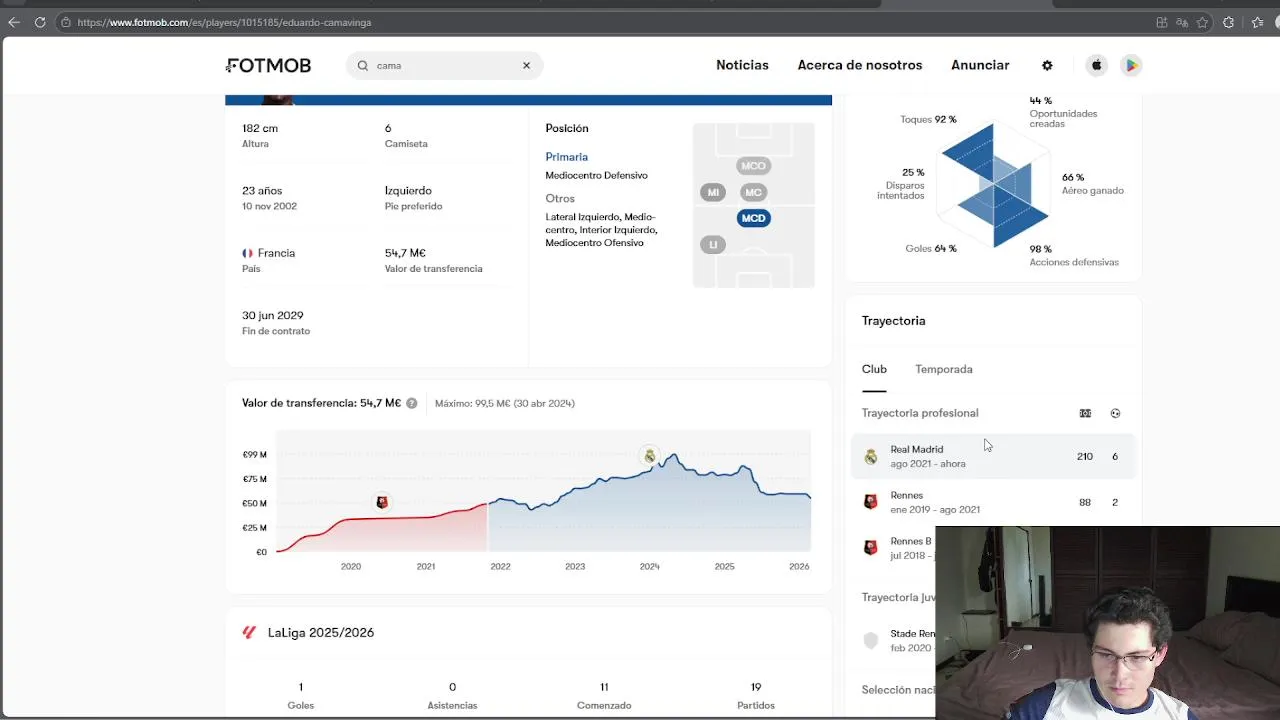The image size is (1280, 720).
Task: Click Real Madrid marker on value chart
Action: (x=650, y=456)
